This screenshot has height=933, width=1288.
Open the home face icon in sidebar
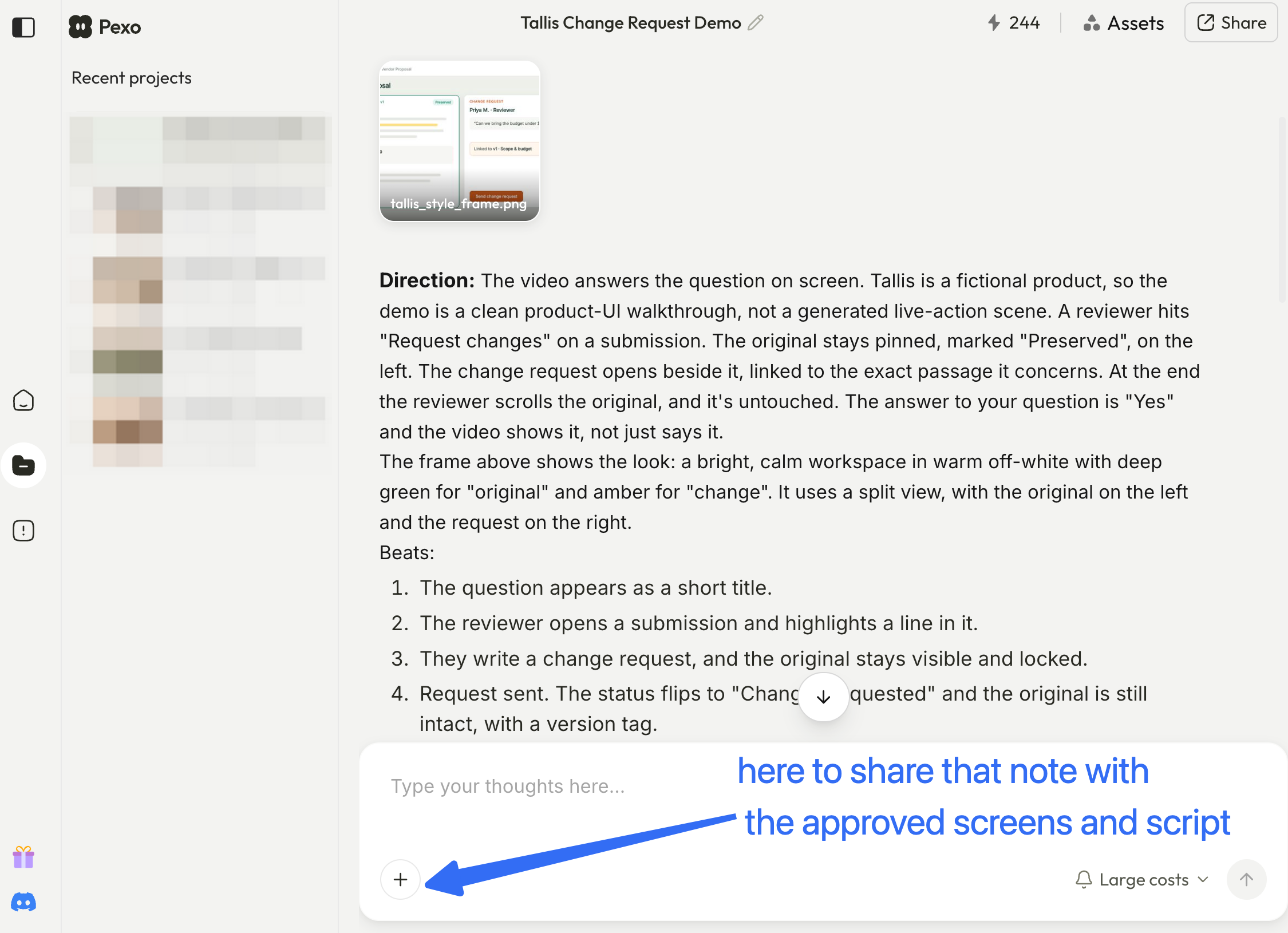click(23, 401)
